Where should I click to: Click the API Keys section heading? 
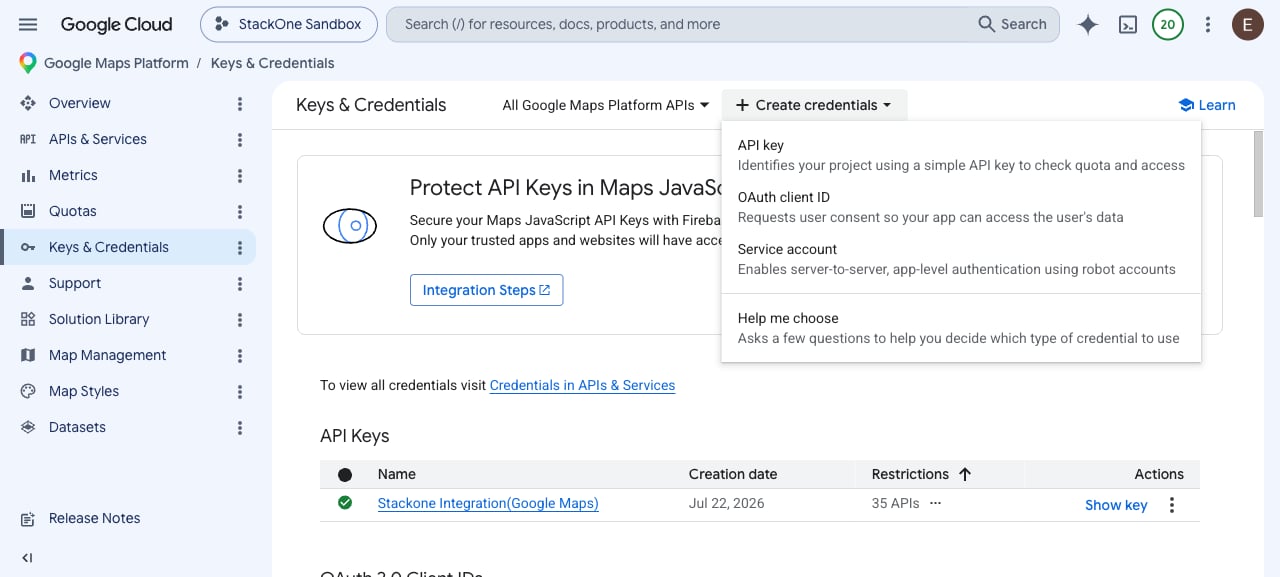pyautogui.click(x=354, y=436)
